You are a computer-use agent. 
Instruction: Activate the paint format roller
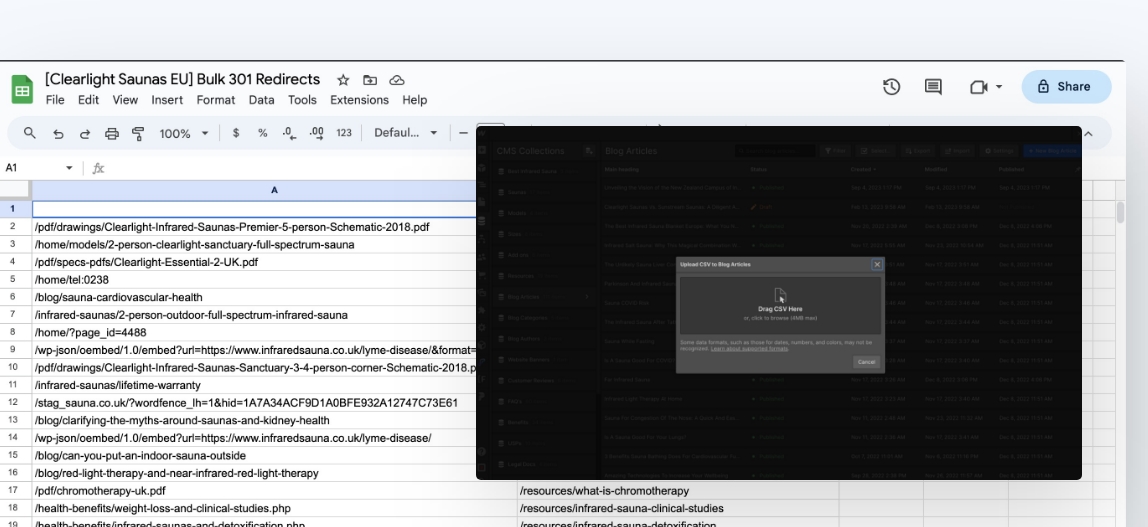click(x=138, y=133)
